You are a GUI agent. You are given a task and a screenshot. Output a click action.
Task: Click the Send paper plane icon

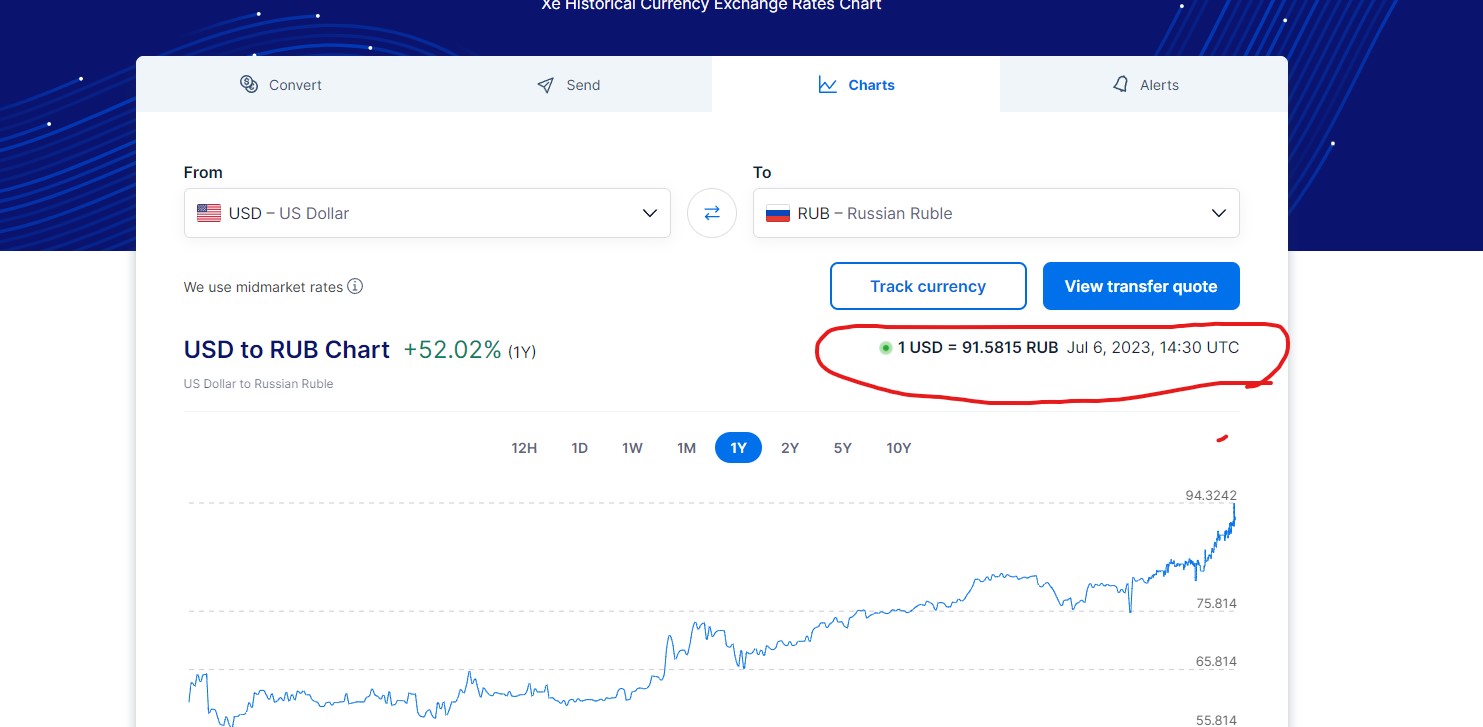tap(545, 85)
